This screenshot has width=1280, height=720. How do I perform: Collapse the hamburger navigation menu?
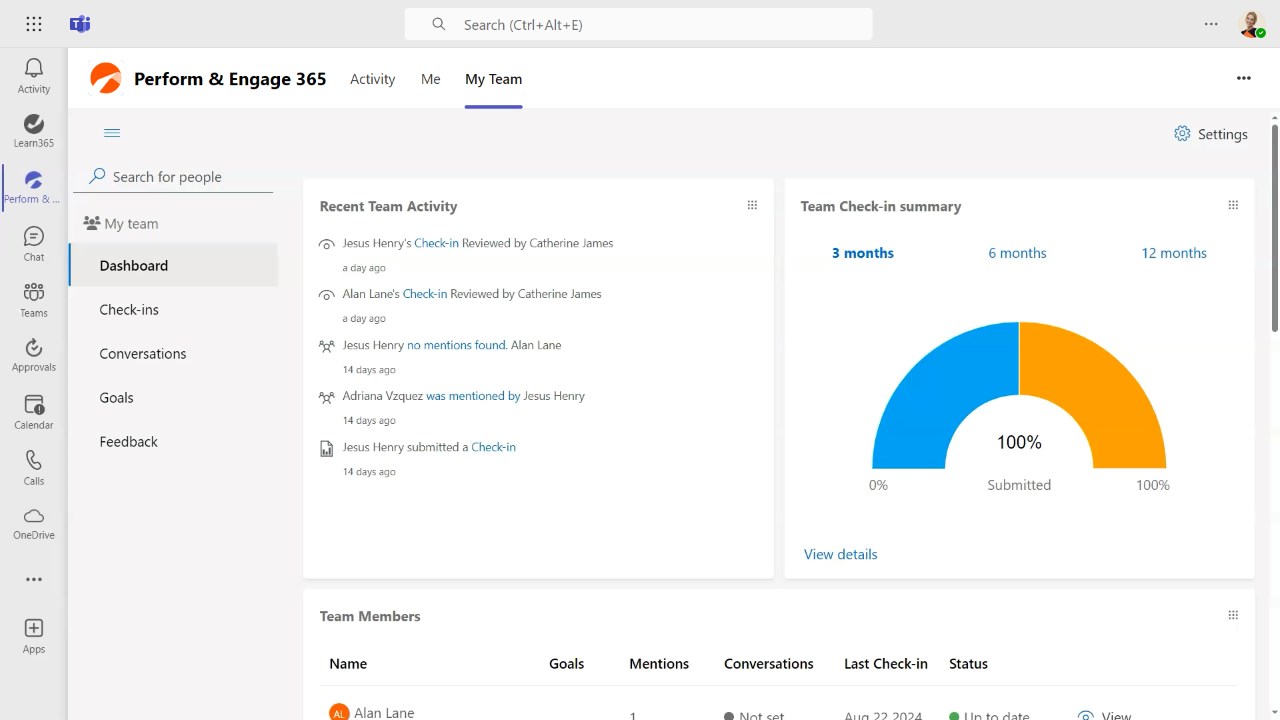point(112,133)
